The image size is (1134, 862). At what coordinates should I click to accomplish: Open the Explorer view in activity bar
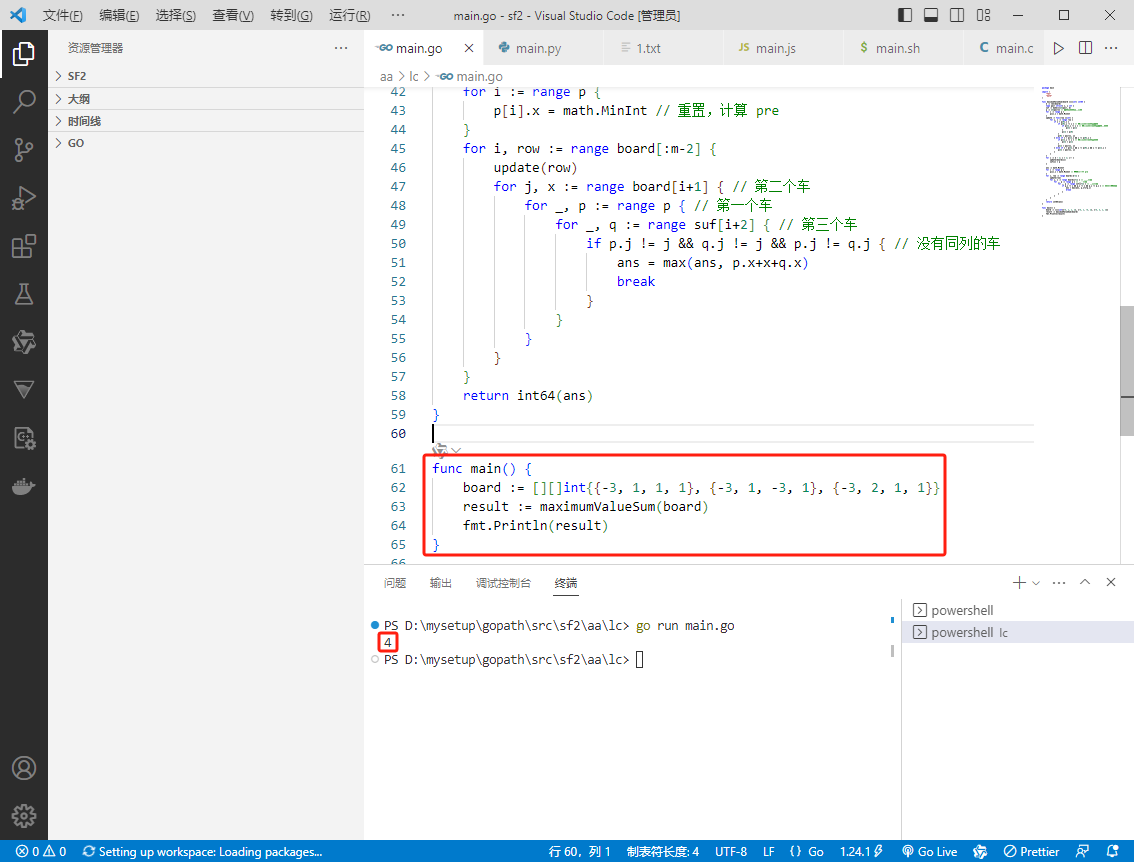(24, 54)
